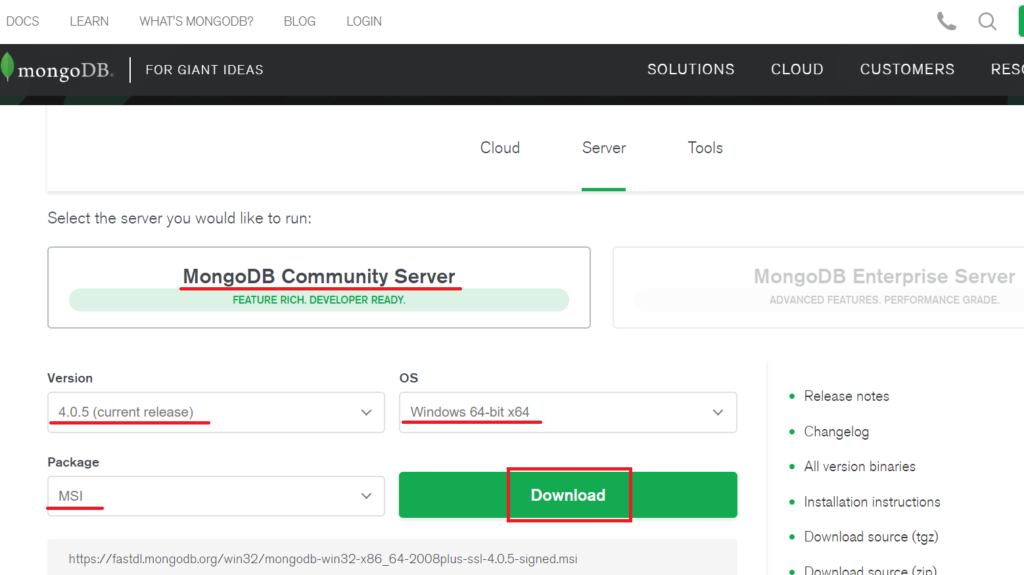This screenshot has height=575, width=1024.
Task: Click the phone contact icon
Action: click(x=946, y=21)
